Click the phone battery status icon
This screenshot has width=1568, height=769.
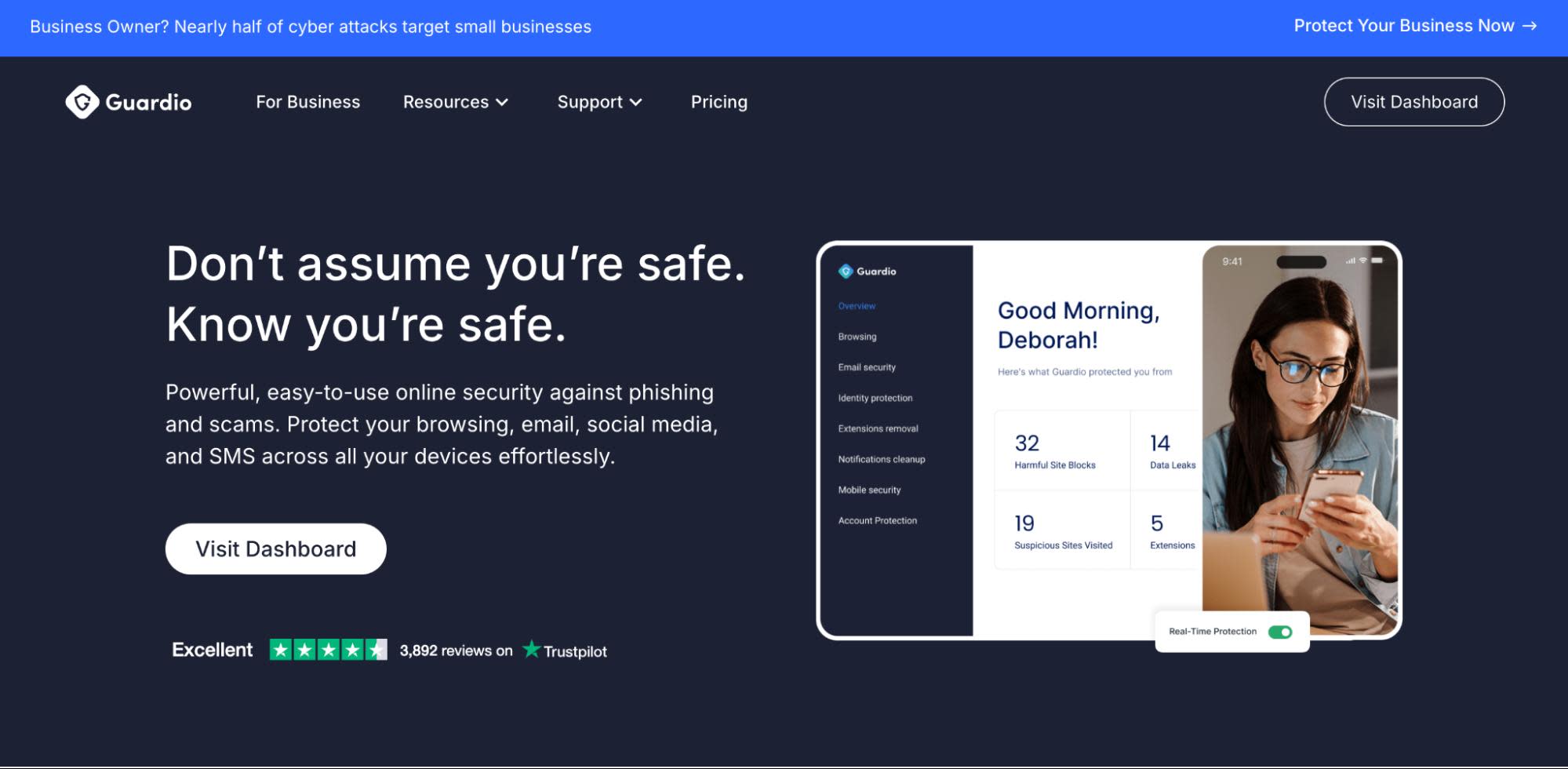[x=1377, y=261]
